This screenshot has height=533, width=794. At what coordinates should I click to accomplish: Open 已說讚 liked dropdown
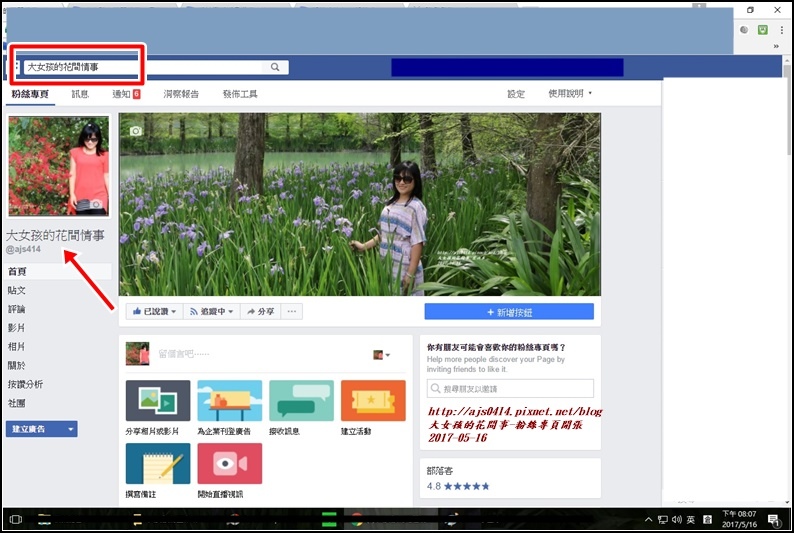154,311
